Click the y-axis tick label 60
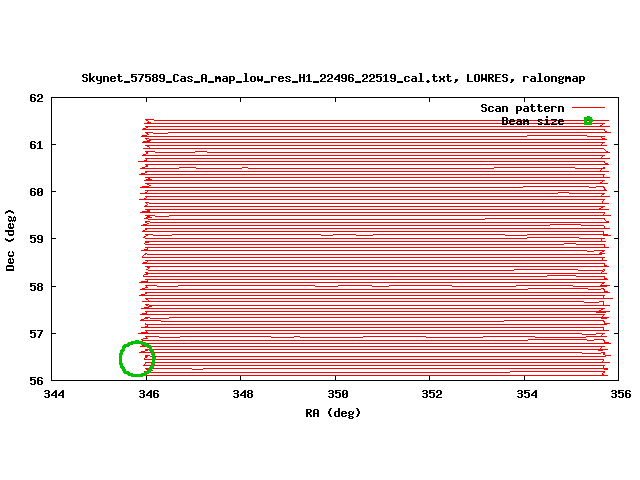The image size is (640, 480). (x=36, y=192)
